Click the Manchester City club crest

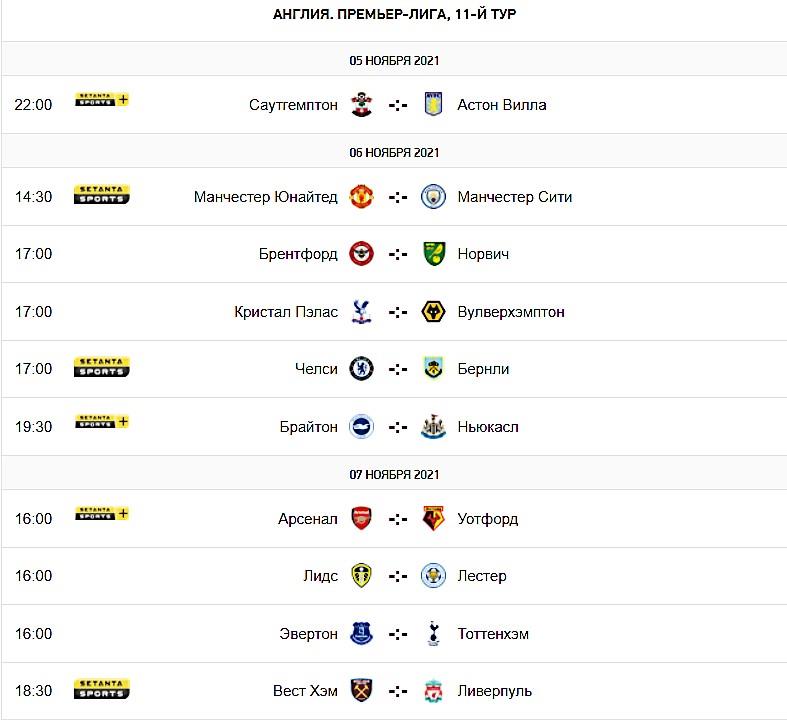click(433, 197)
